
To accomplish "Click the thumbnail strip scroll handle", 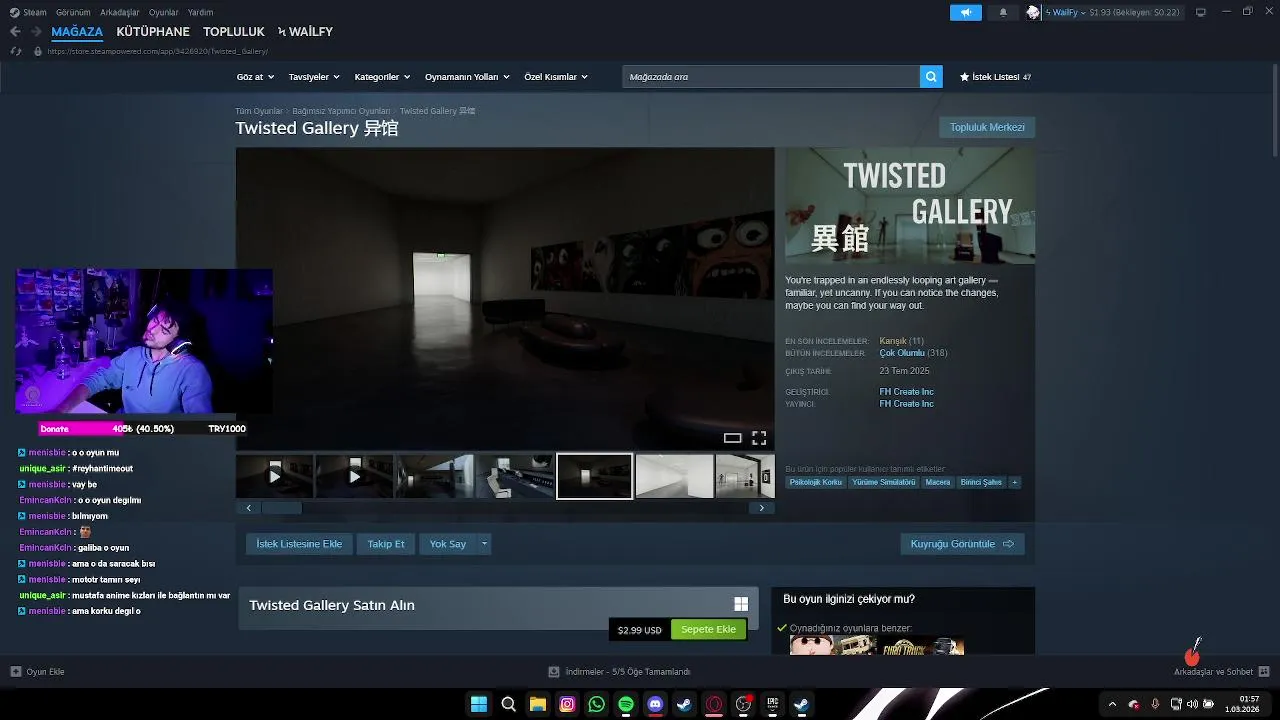I will 281,508.
